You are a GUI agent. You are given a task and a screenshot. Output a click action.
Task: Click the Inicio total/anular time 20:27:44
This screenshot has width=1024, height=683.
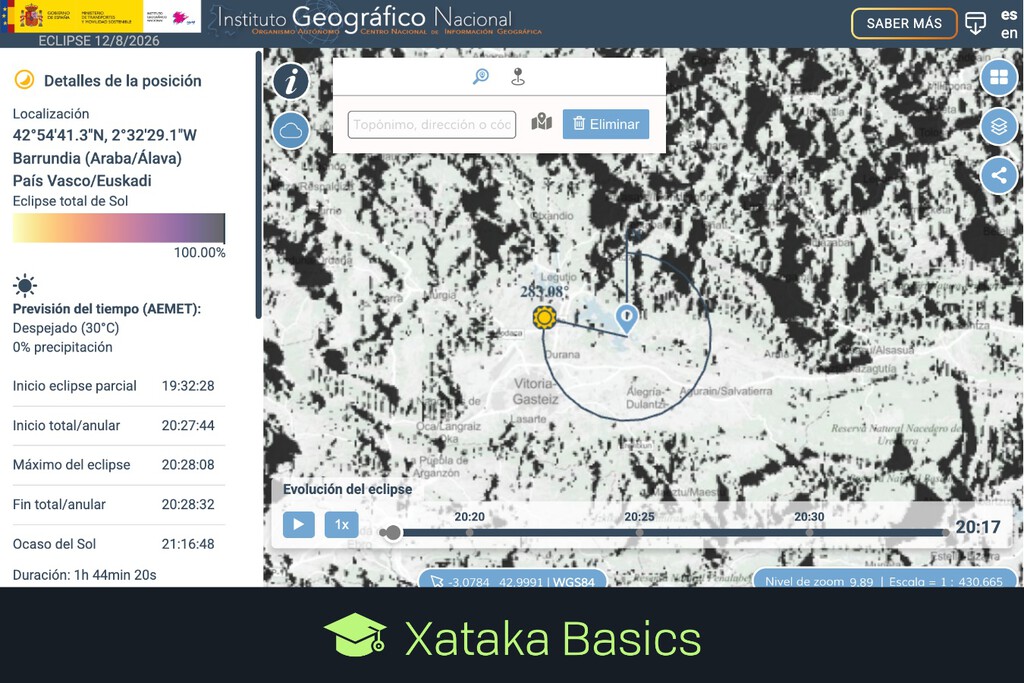click(x=188, y=426)
